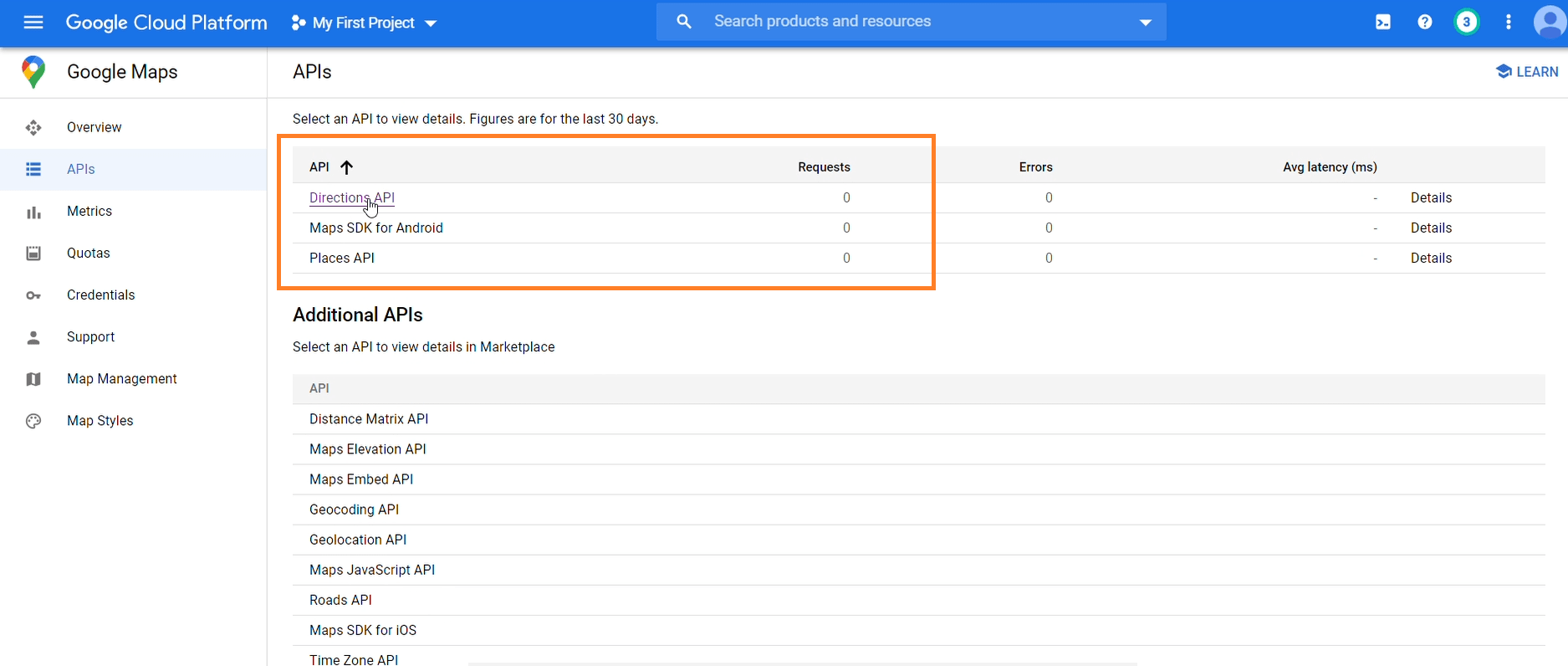1568x666 pixels.
Task: Open Distance Matrix API
Action: coord(369,419)
